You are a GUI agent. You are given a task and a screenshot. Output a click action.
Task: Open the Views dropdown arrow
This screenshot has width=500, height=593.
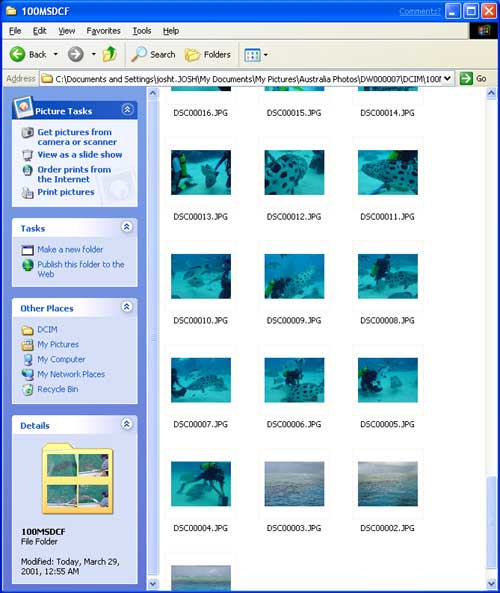266,55
